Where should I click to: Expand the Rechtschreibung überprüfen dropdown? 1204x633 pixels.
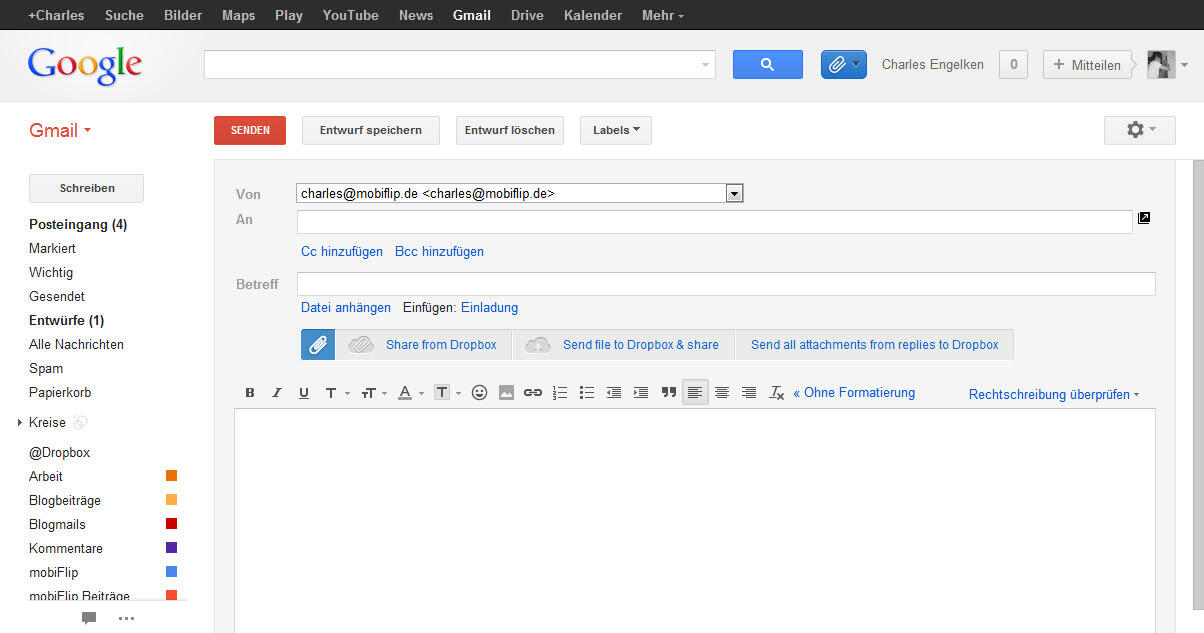1055,394
